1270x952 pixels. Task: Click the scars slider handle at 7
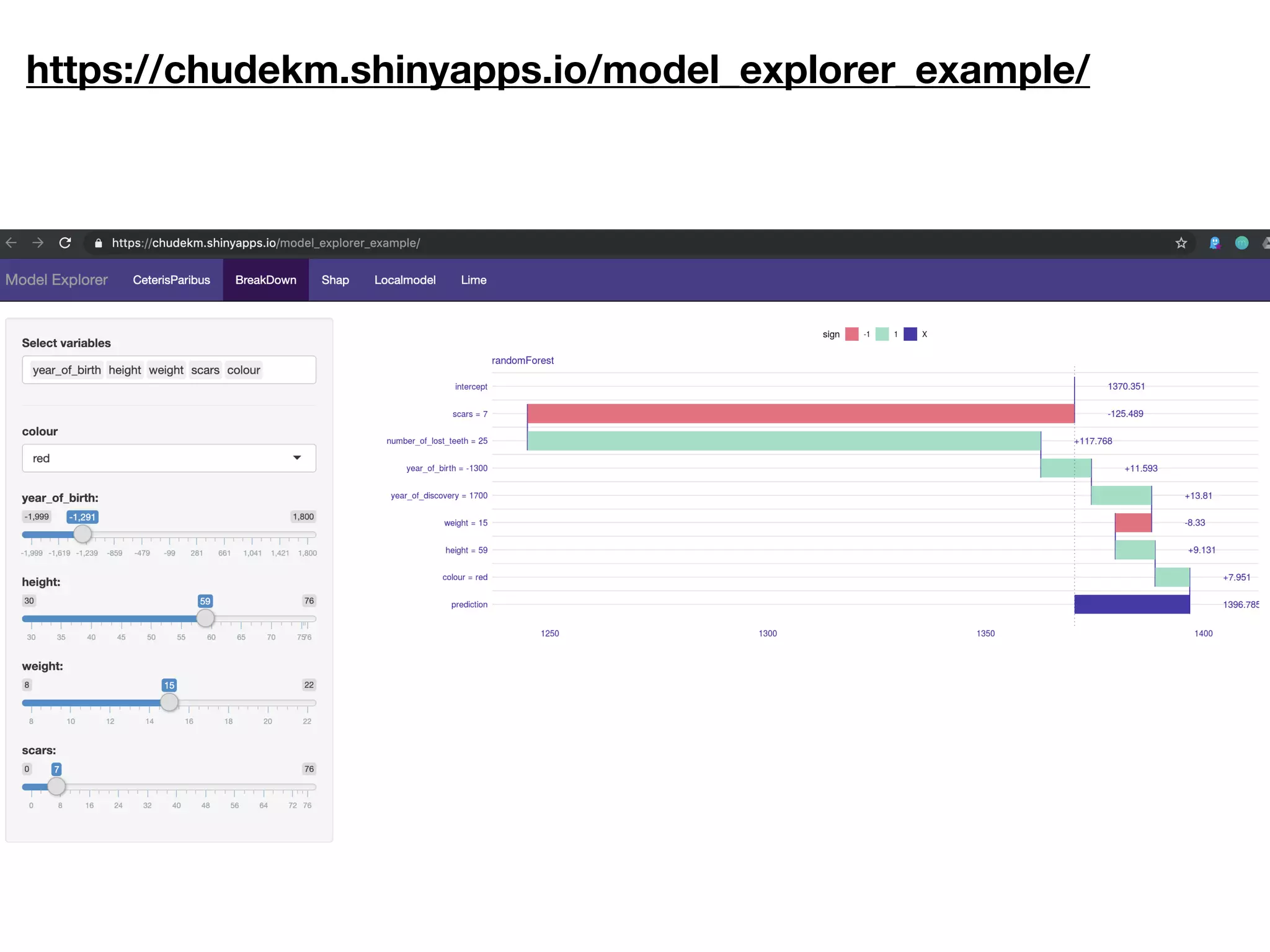56,787
